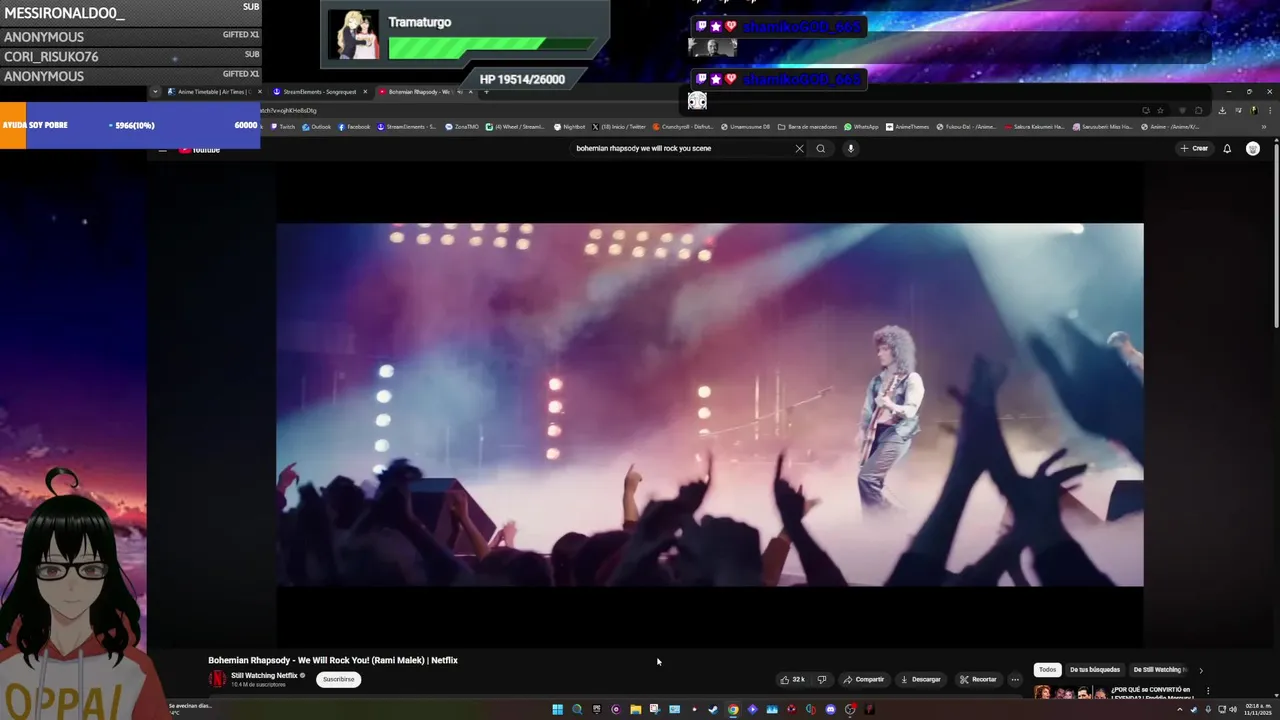Open the Outlook bookmark
This screenshot has width=1280, height=720.
(x=317, y=127)
